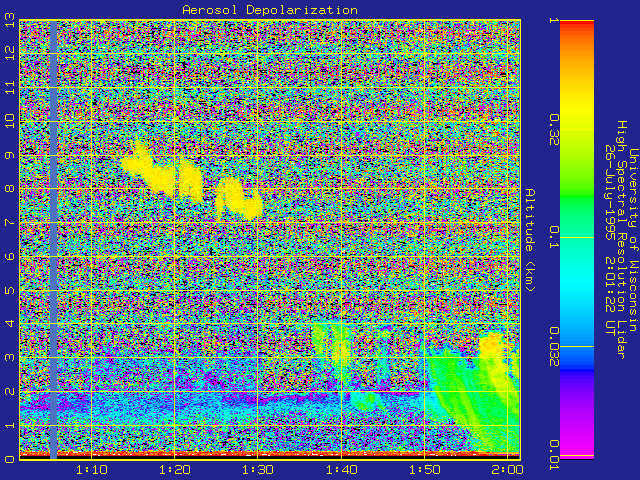Click the vertical blue data-gap stripe

(53, 240)
